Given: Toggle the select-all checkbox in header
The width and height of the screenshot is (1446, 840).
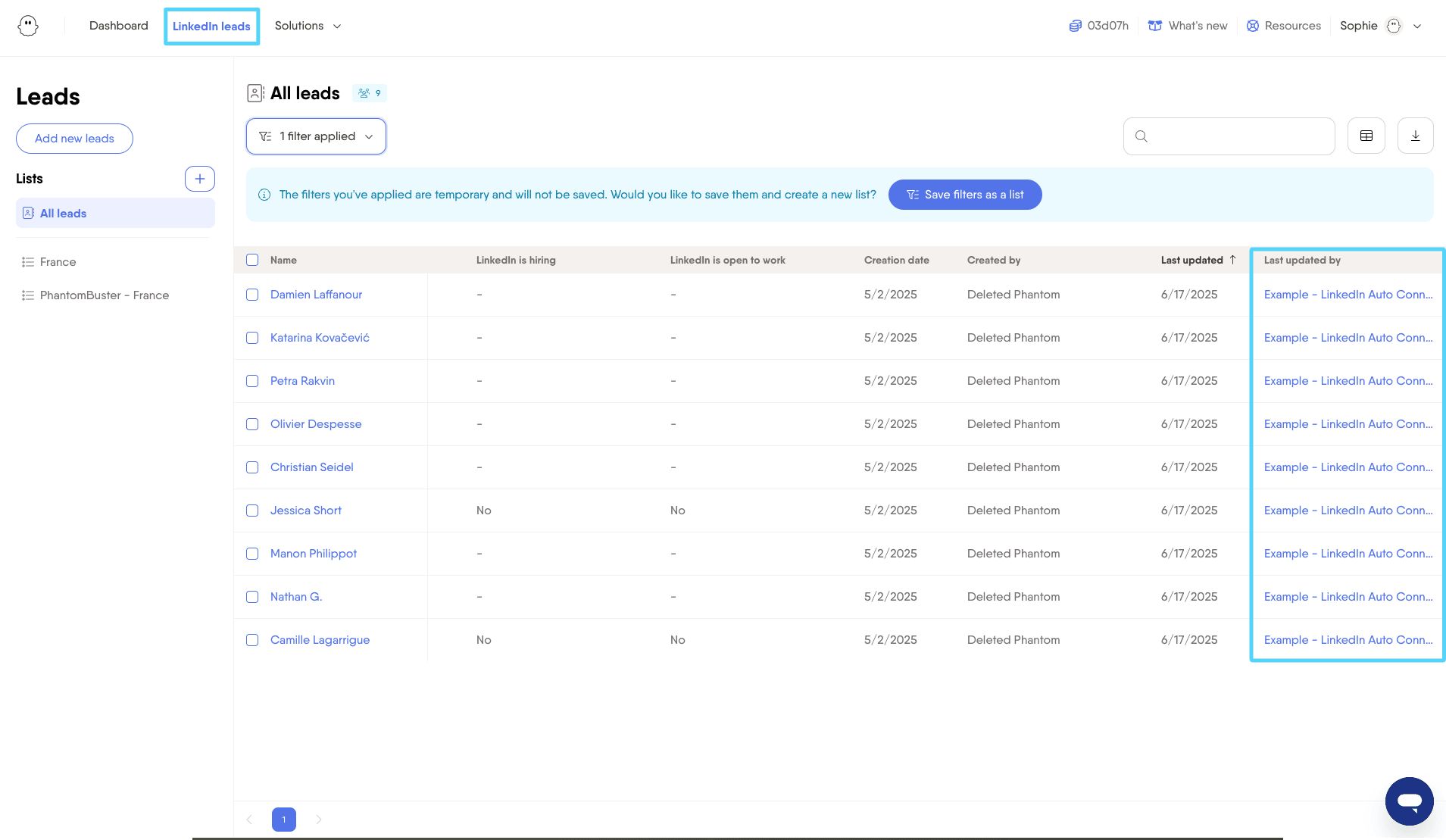Looking at the screenshot, I should (252, 260).
